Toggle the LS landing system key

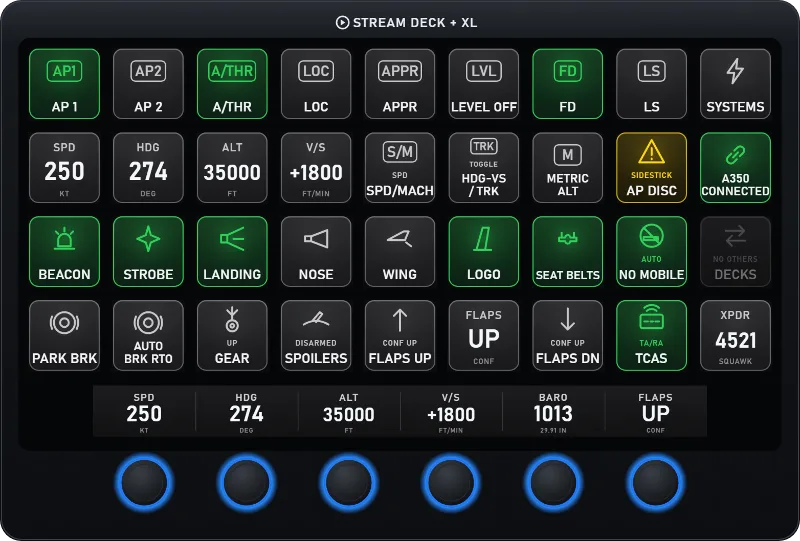(x=652, y=84)
